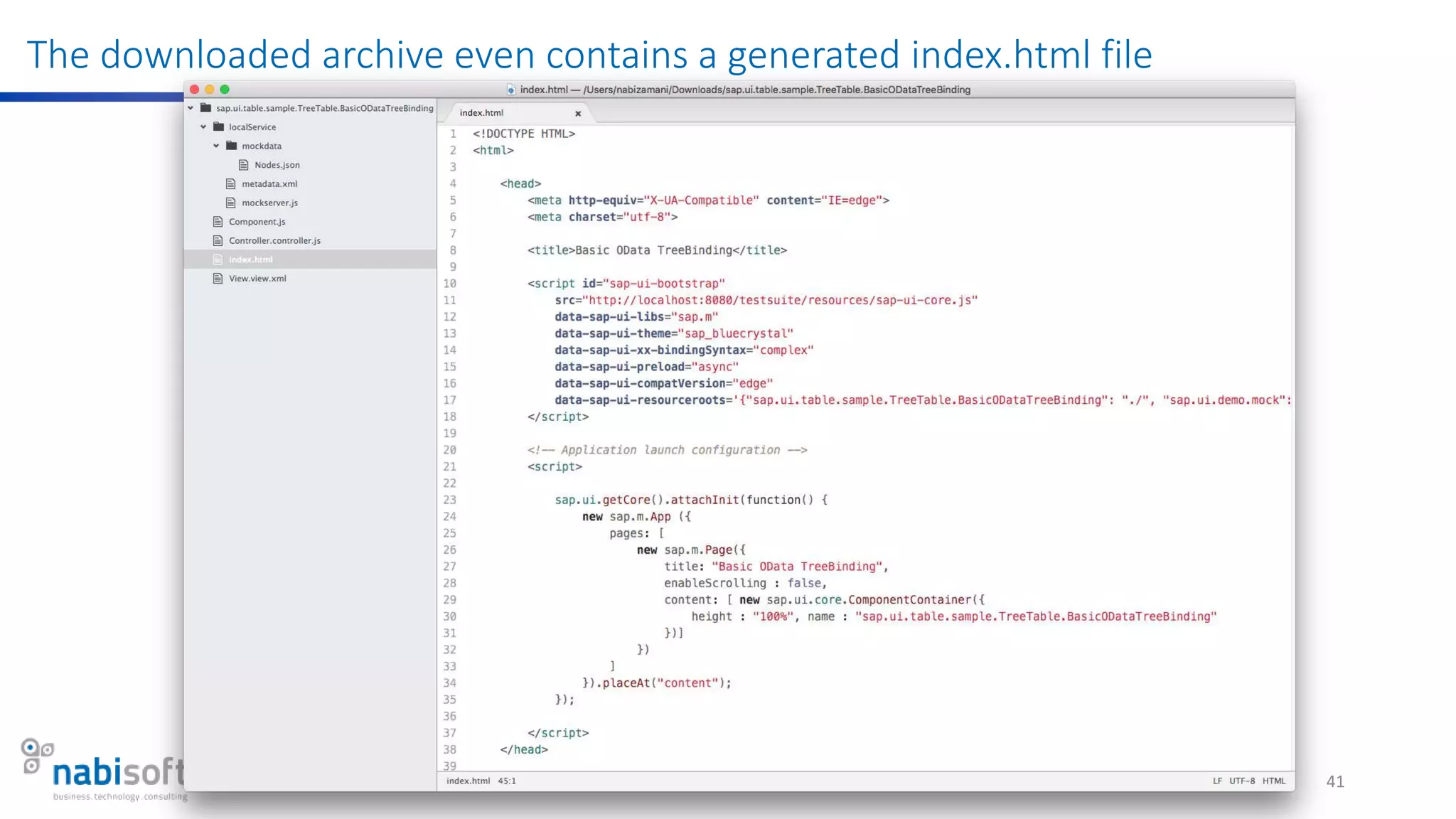This screenshot has width=1456, height=819.
Task: Click the Application launch configuration comment
Action: pos(667,450)
